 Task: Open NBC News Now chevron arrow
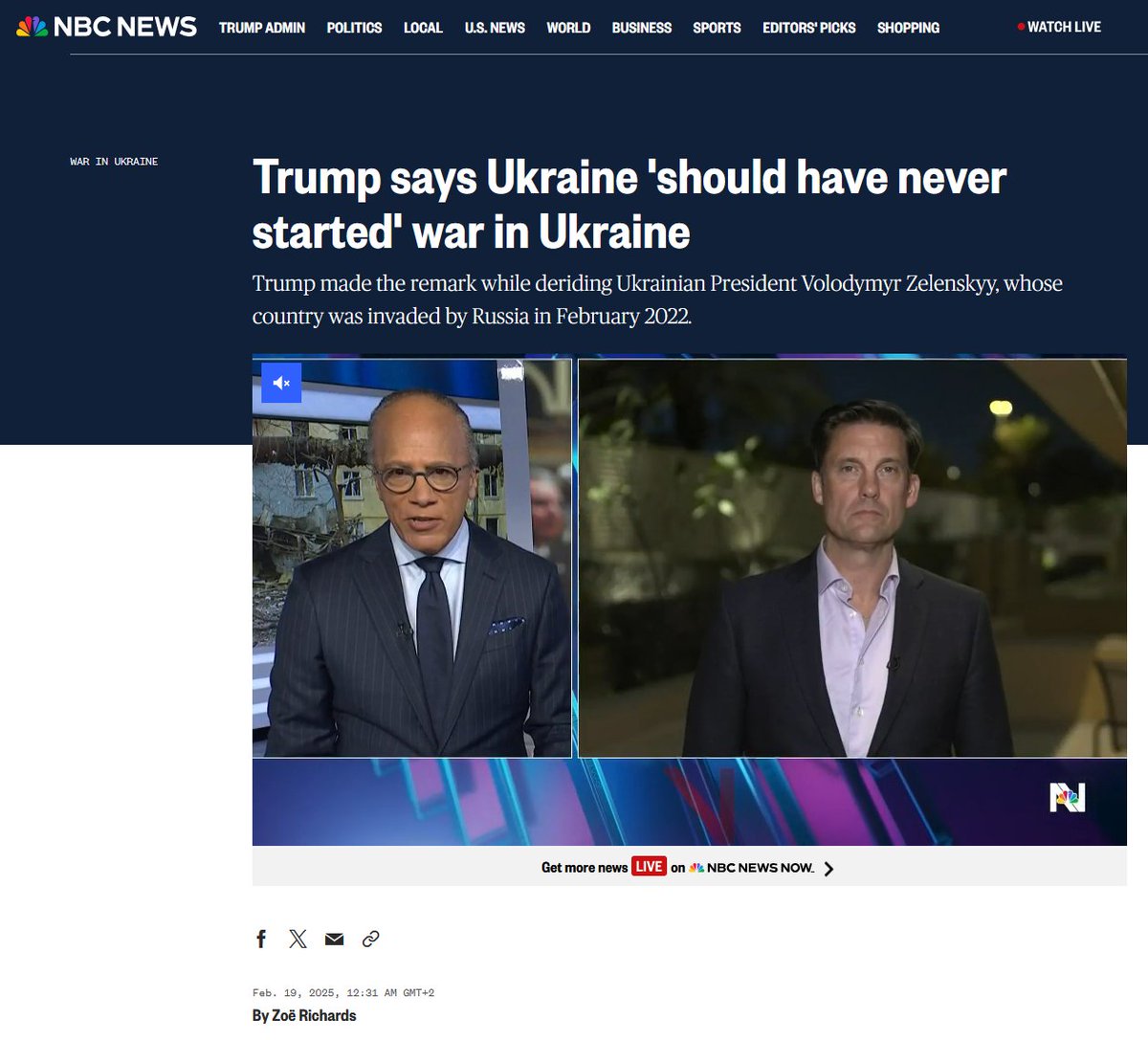click(x=828, y=869)
